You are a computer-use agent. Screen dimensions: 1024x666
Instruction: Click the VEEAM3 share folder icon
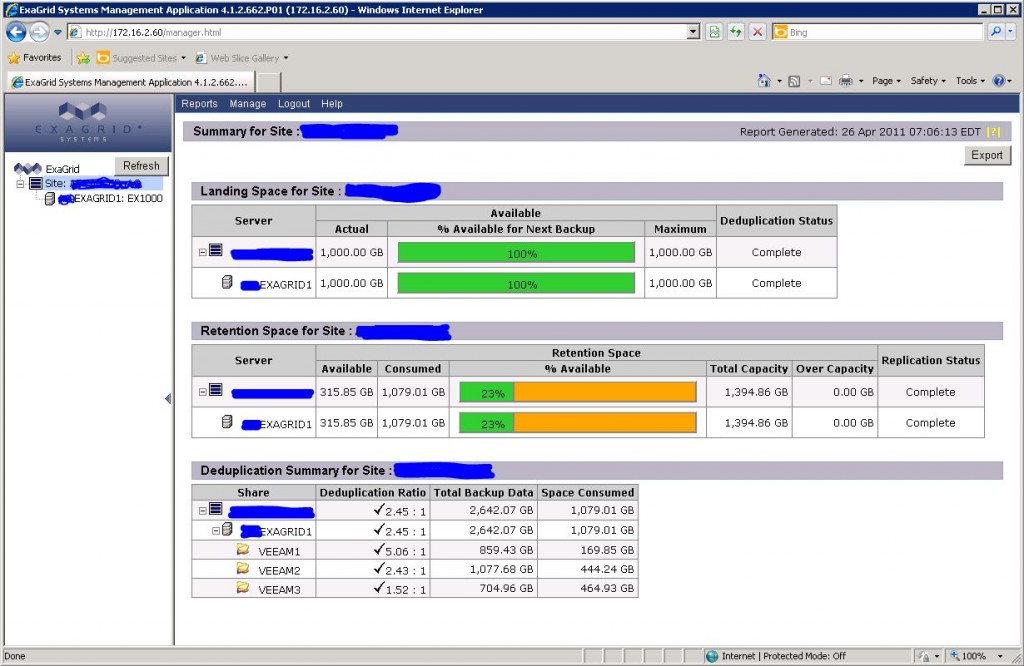(243, 588)
